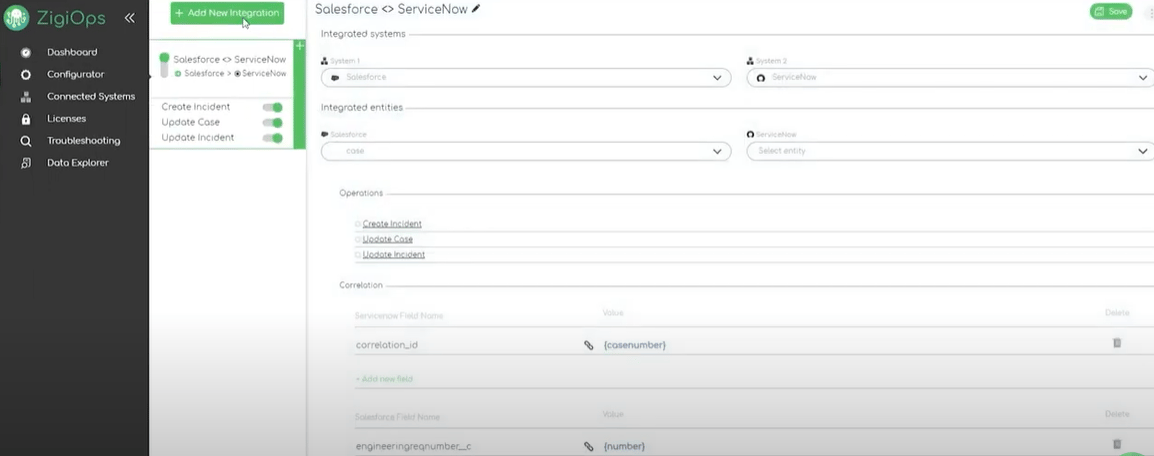Delete the engineeringreqnumber__c row trash icon
This screenshot has height=456, width=1154.
click(1116, 444)
